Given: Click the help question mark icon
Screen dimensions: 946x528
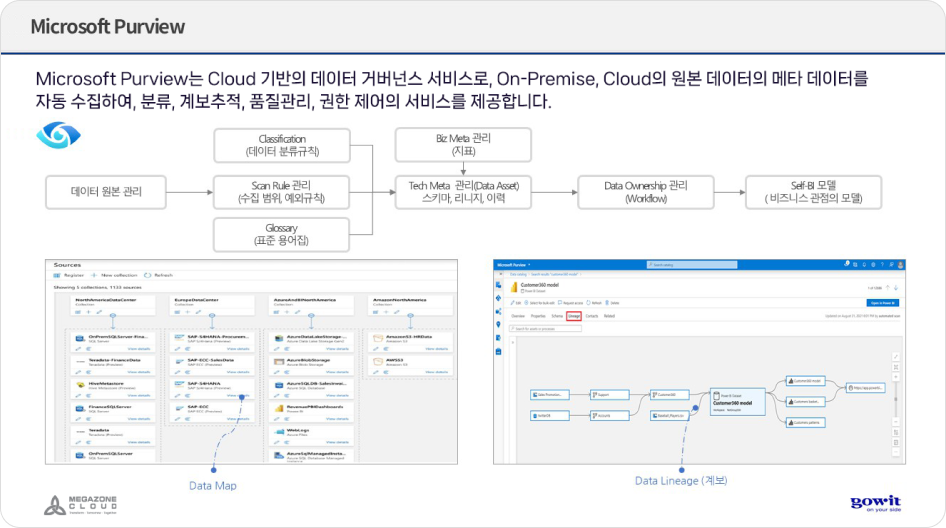Looking at the screenshot, I should [882, 265].
